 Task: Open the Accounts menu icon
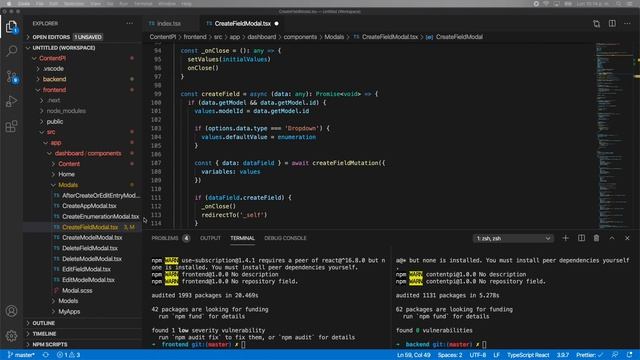11,311
